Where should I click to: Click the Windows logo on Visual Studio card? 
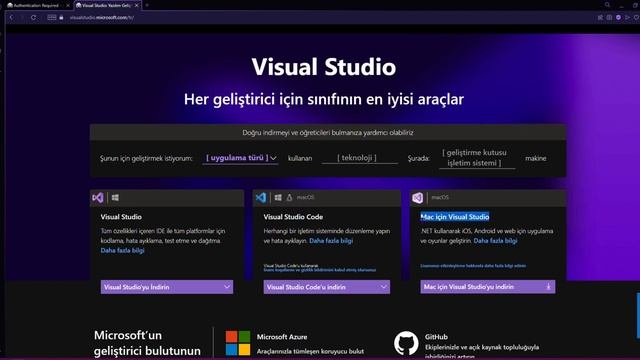(x=115, y=198)
